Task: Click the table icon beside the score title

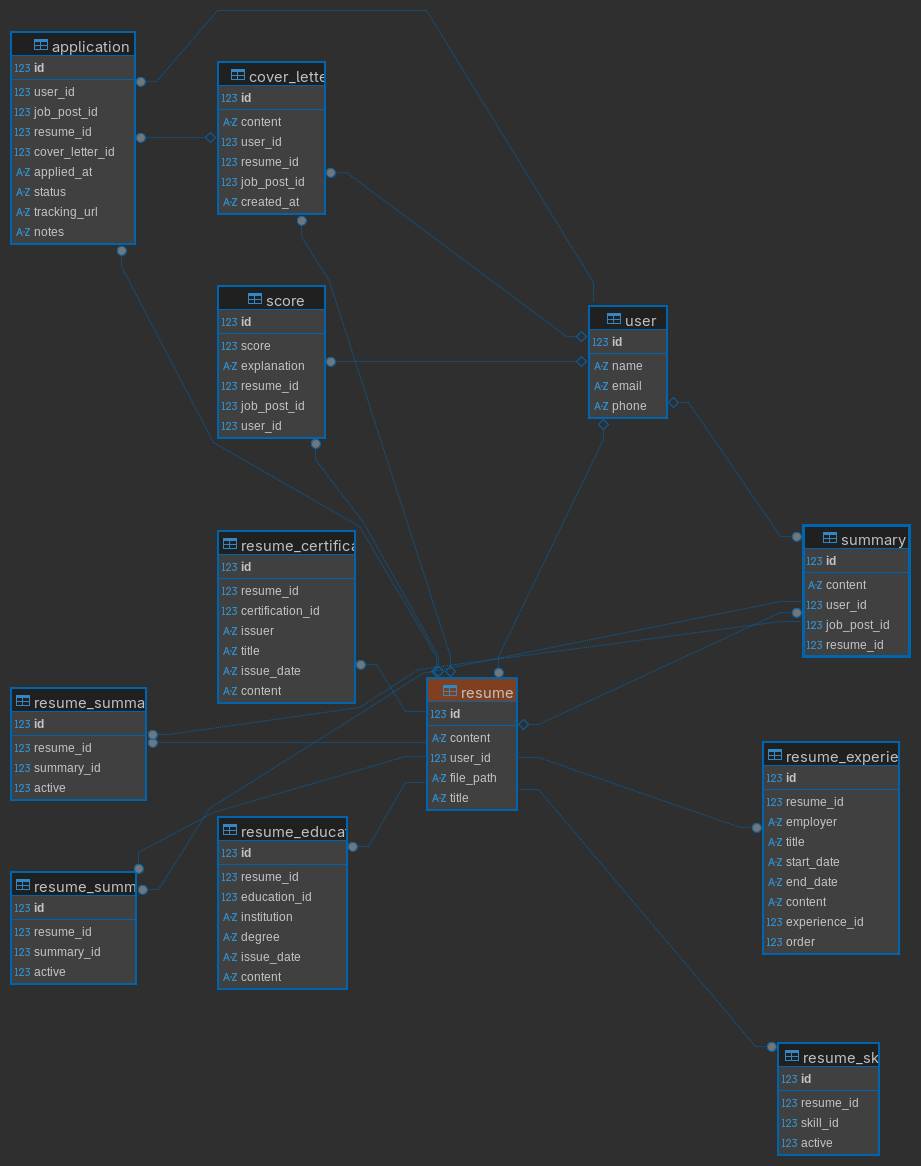Action: [255, 299]
